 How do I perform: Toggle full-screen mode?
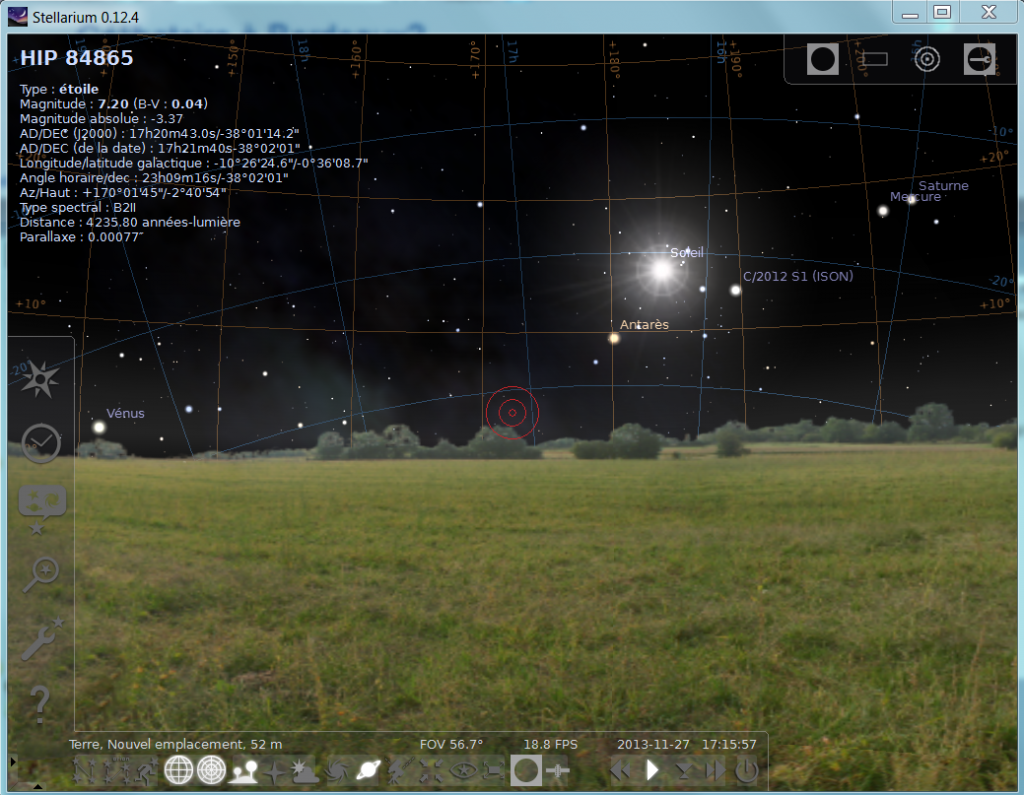click(x=494, y=771)
